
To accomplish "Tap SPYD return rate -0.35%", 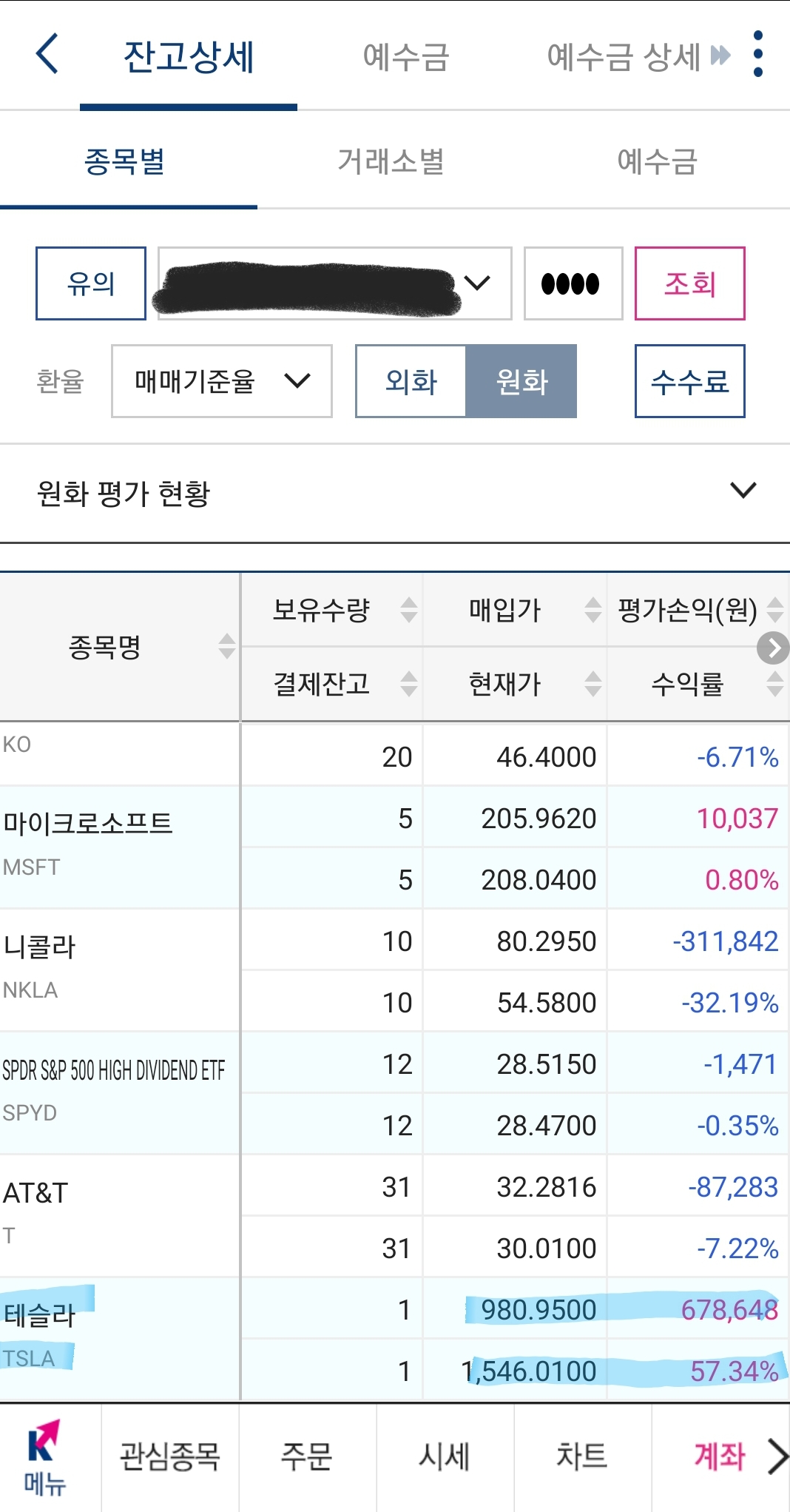I will [x=737, y=1126].
